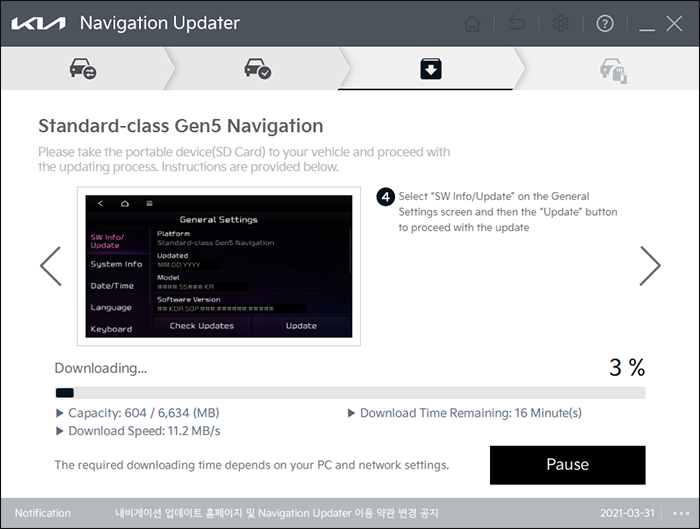The width and height of the screenshot is (700, 529).
Task: Click the back arrow icon in header
Action: pyautogui.click(x=517, y=23)
